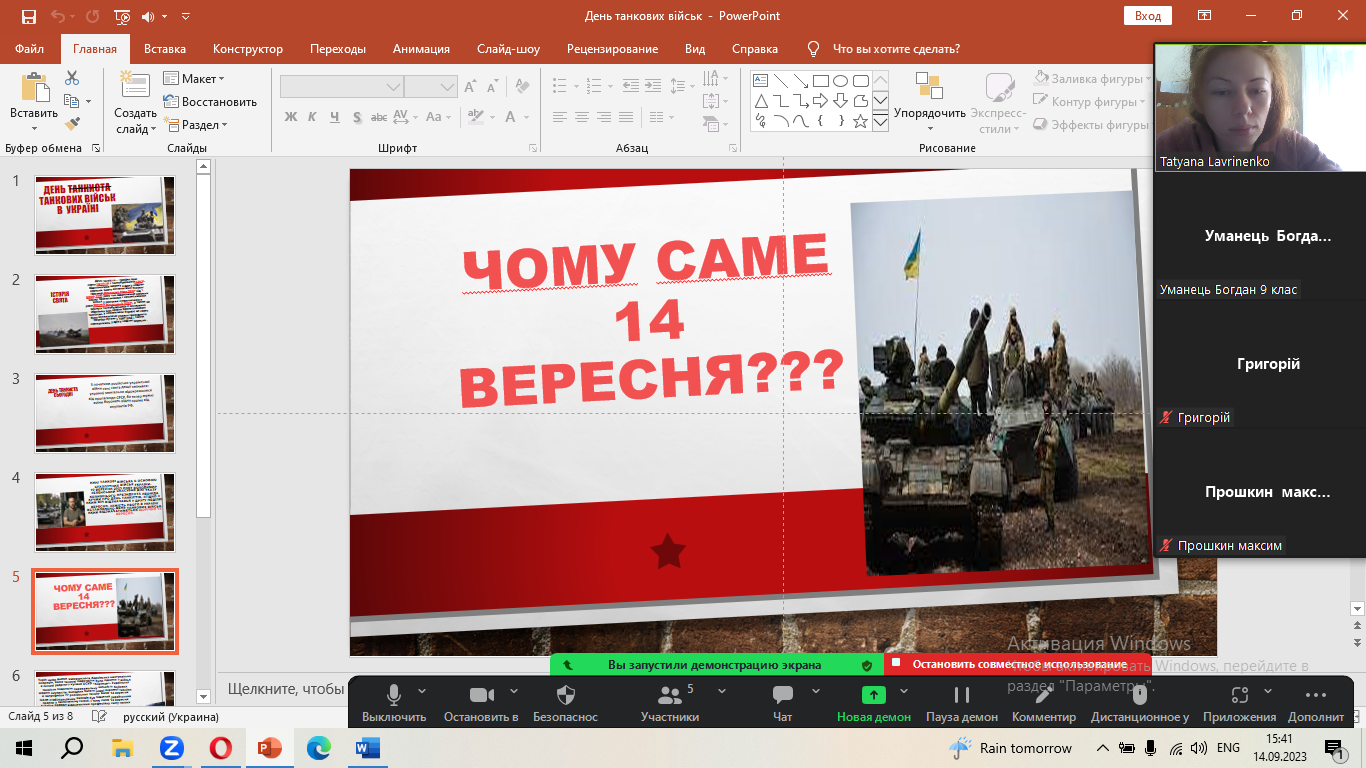
Task: Open Безопасность shield in Zoom toolbar
Action: tap(565, 703)
